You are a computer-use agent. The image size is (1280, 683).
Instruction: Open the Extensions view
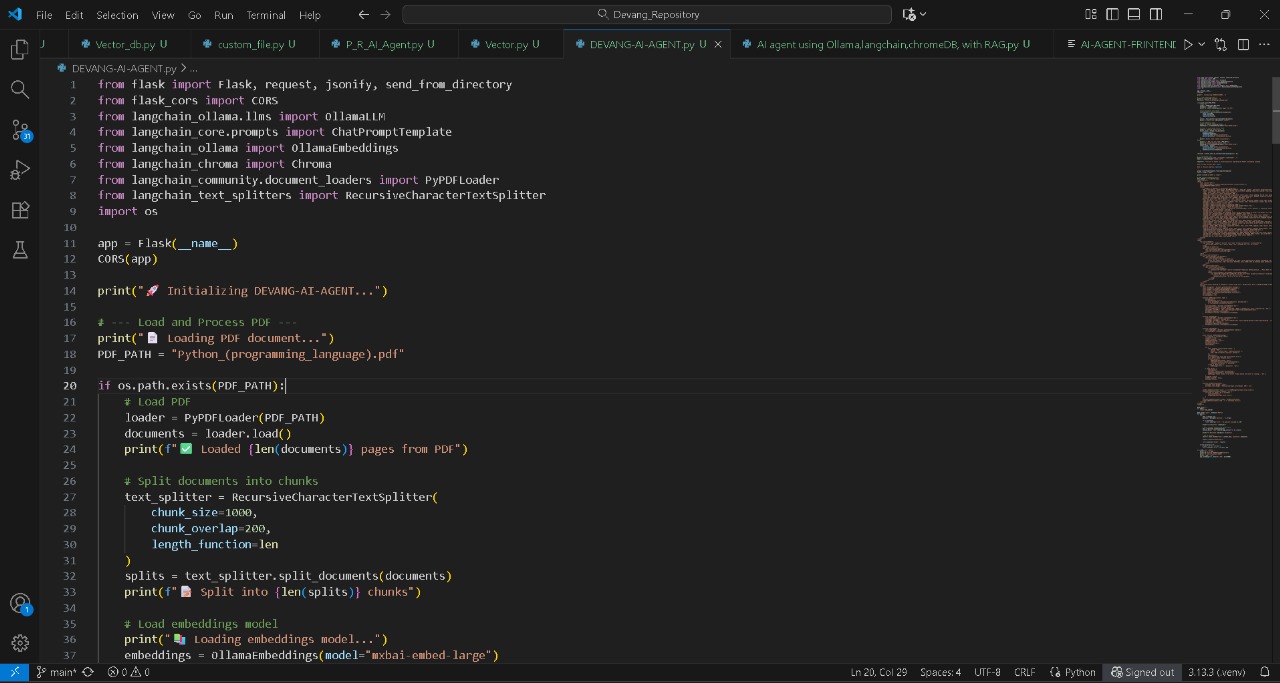(19, 210)
